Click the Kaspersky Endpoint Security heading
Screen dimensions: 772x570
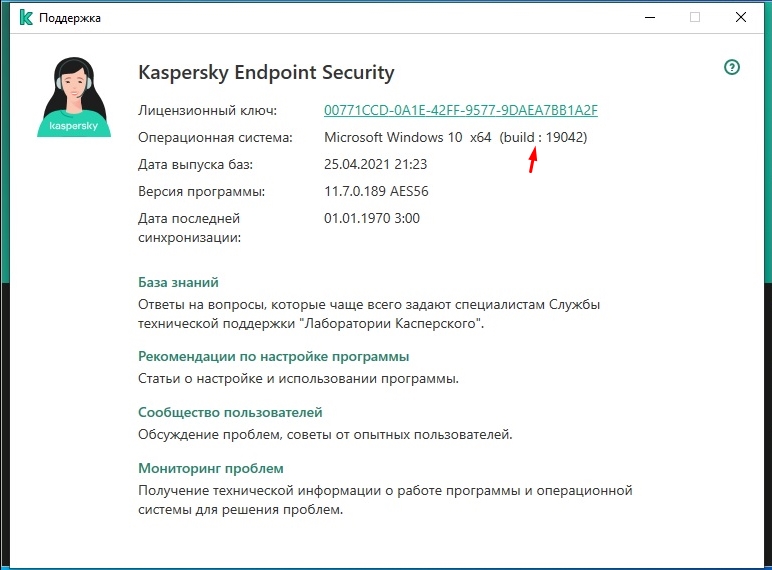[266, 72]
